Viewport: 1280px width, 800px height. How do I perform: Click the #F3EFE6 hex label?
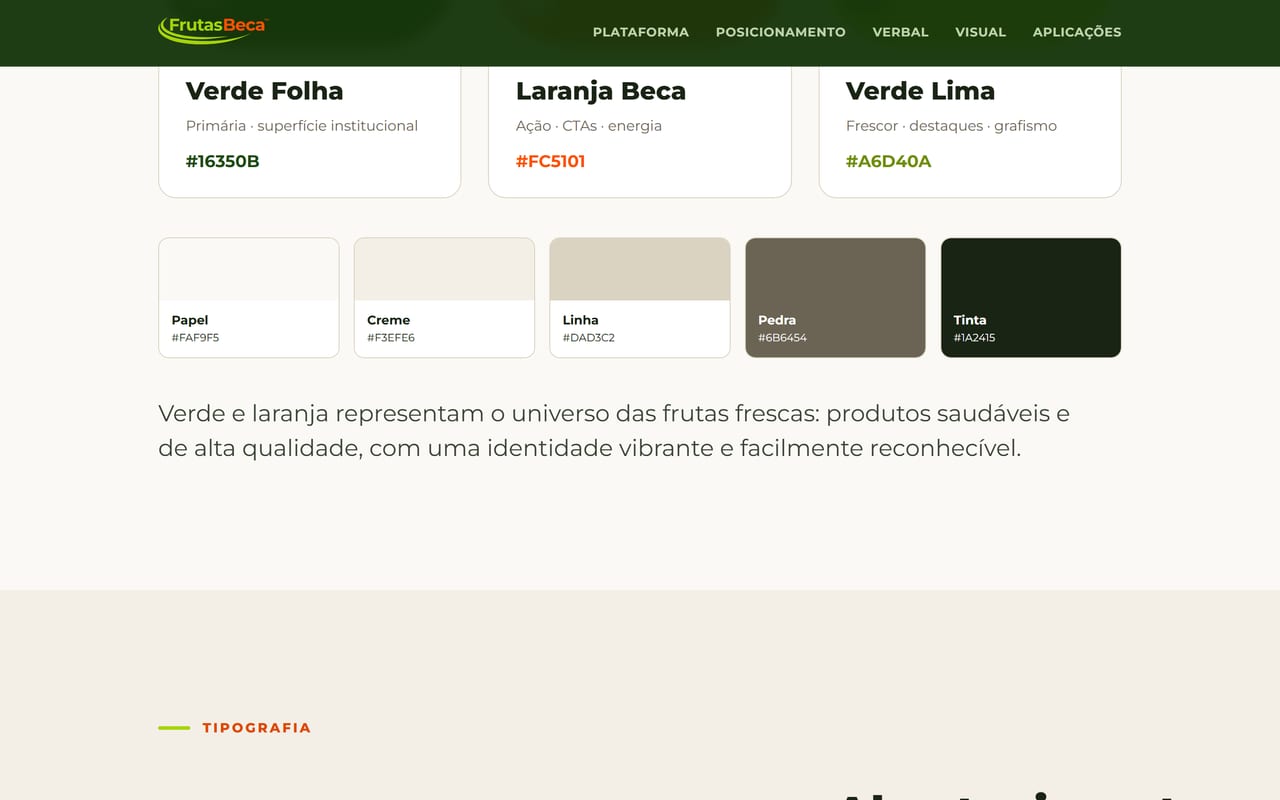pyautogui.click(x=391, y=338)
